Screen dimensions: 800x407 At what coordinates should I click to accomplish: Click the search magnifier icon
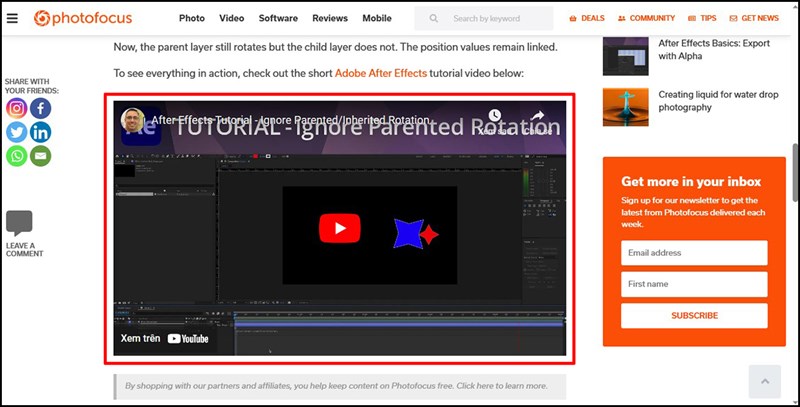[434, 18]
